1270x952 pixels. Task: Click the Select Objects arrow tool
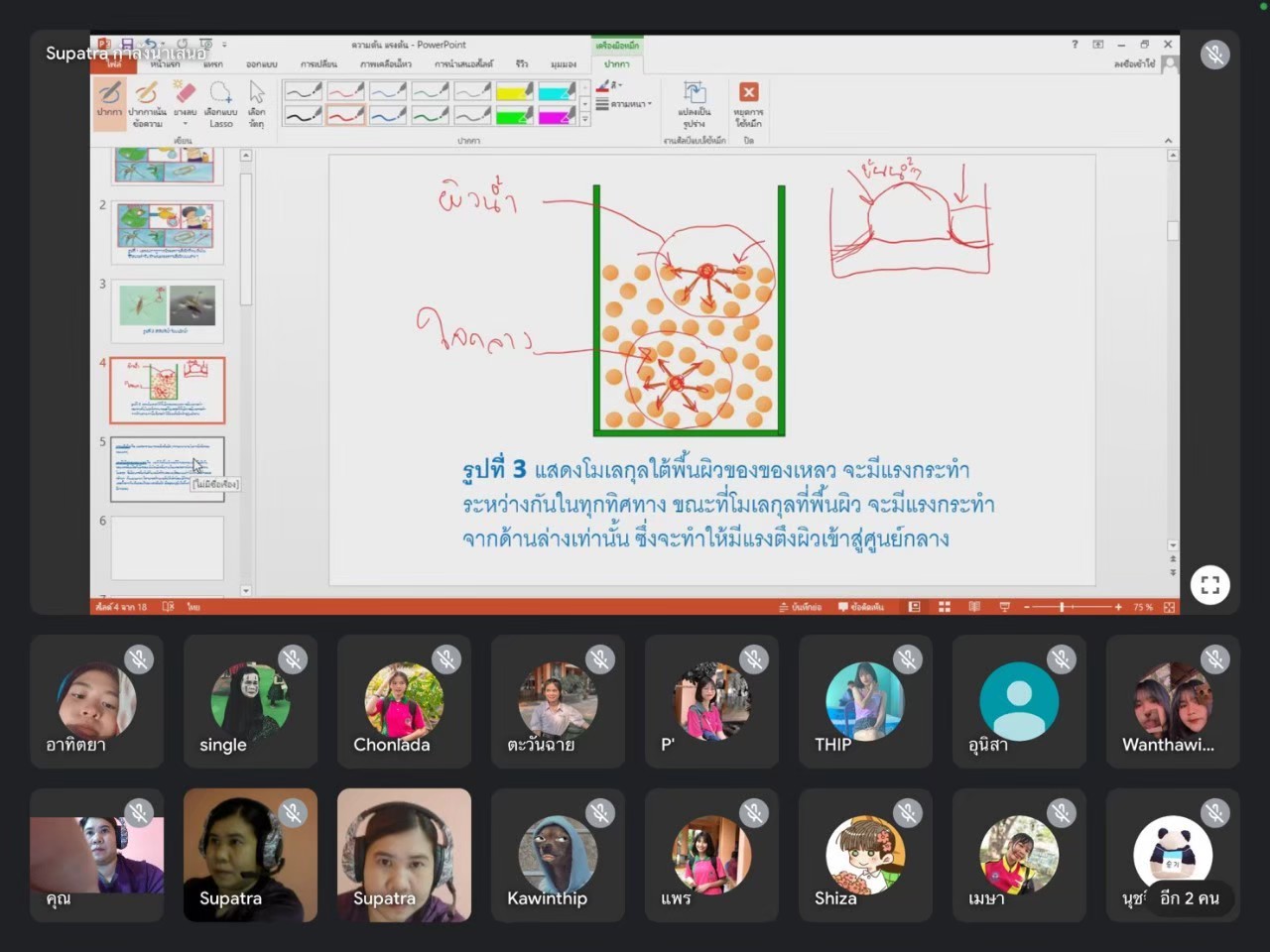pyautogui.click(x=257, y=101)
